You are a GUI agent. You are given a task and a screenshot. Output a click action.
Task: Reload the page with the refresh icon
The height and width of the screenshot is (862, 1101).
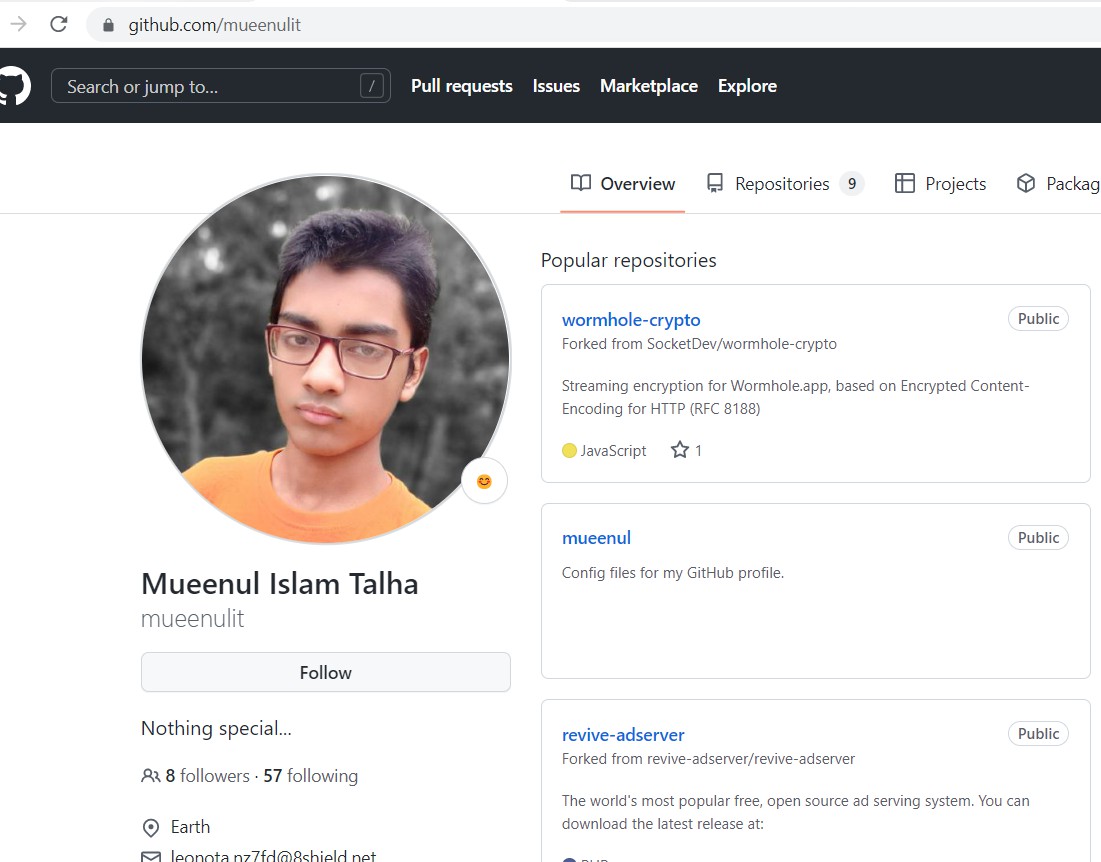(59, 24)
